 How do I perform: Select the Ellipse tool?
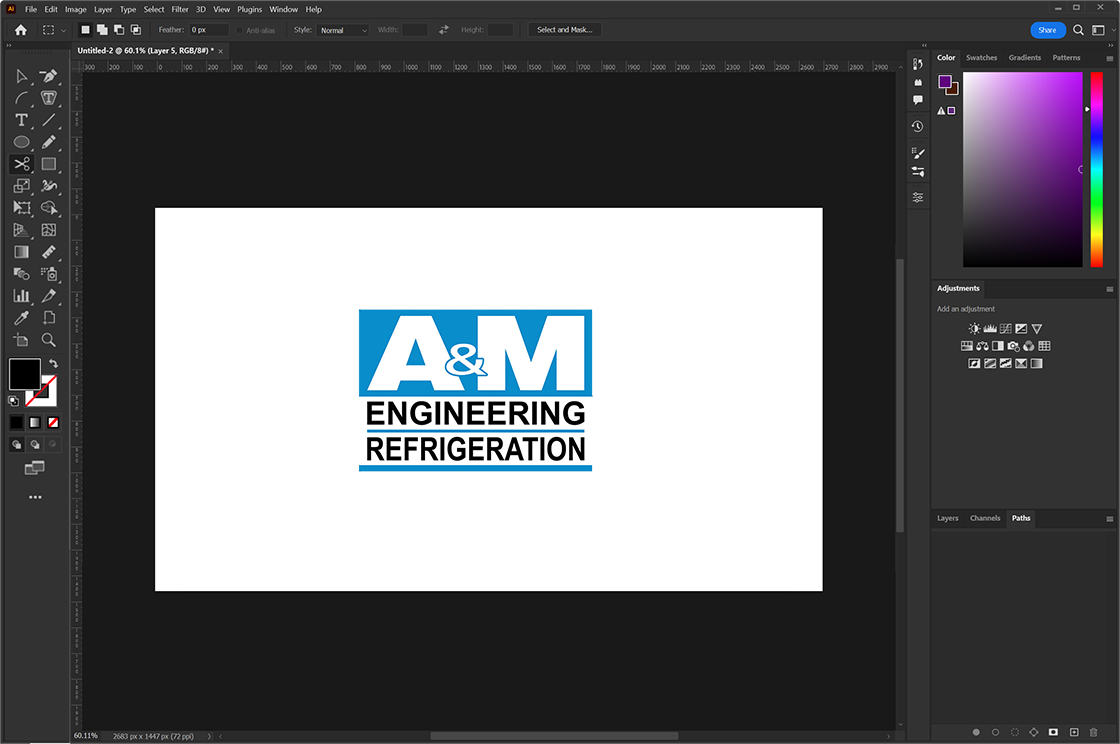(x=21, y=142)
